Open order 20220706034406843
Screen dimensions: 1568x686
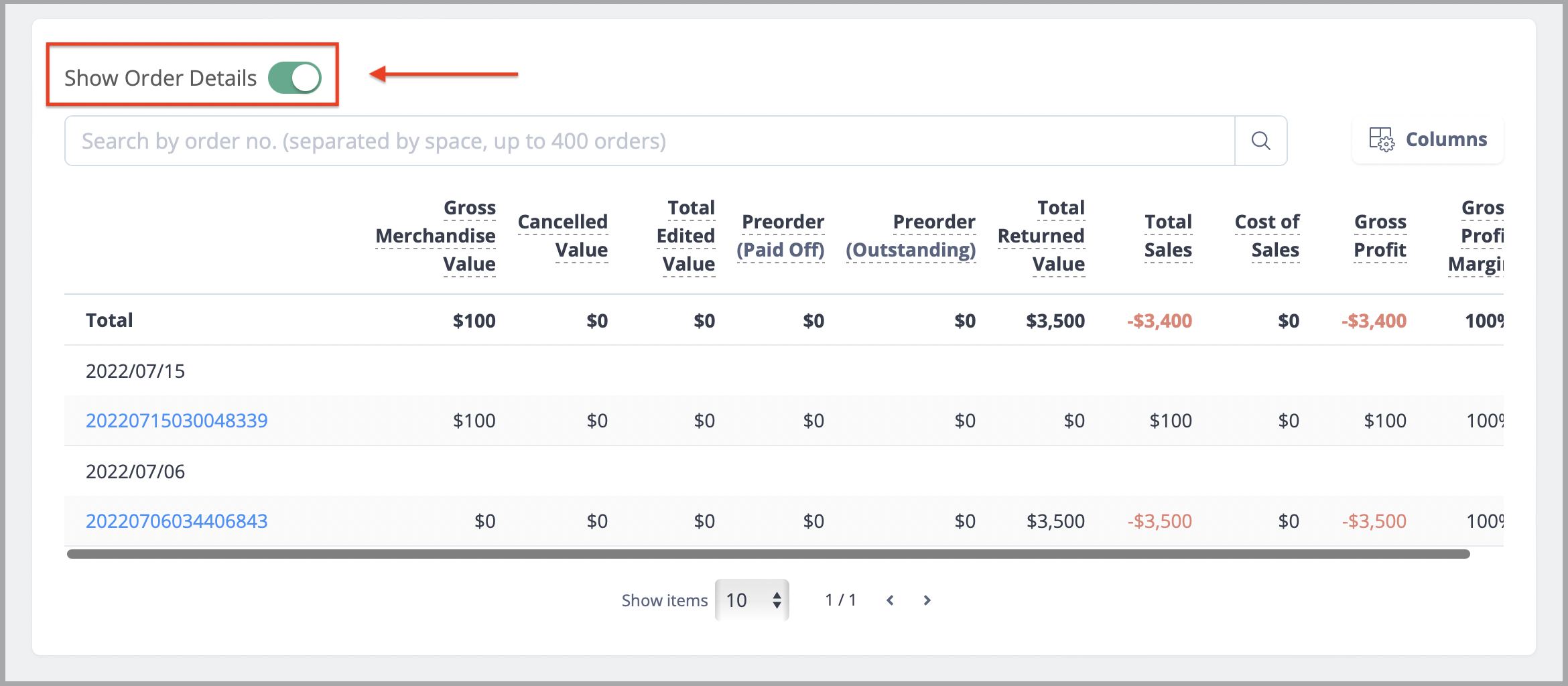(x=177, y=521)
